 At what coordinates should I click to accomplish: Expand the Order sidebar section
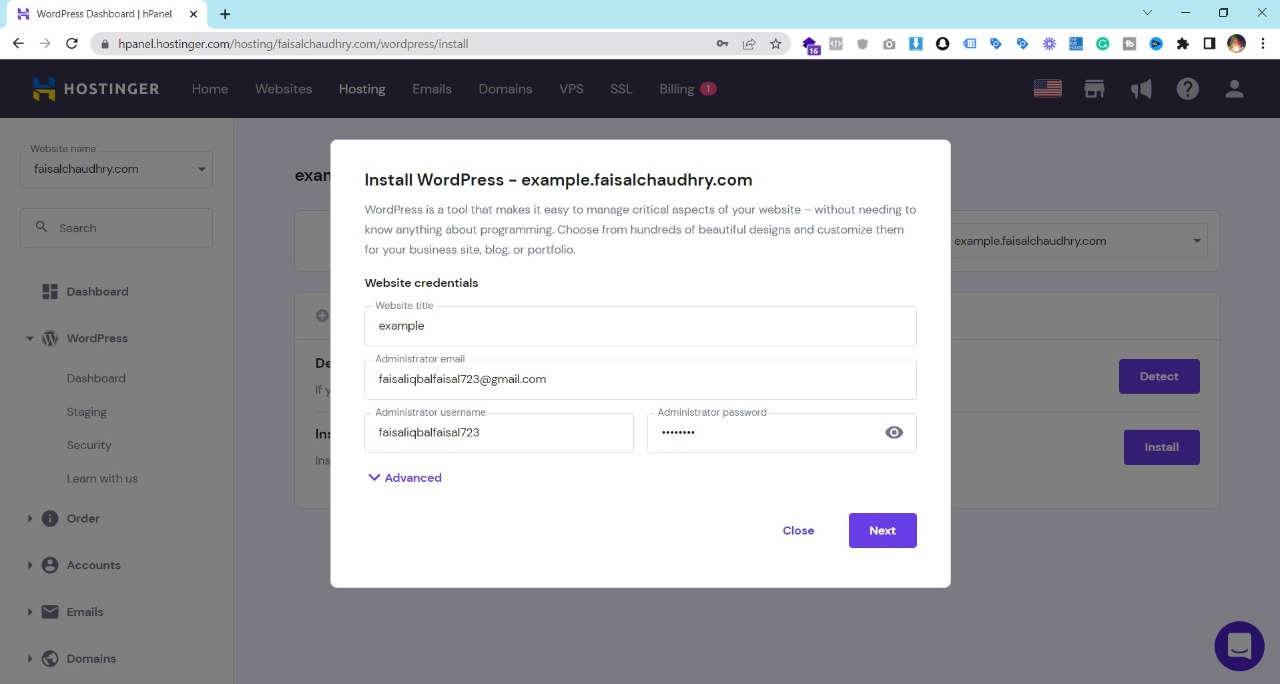[x=30, y=518]
